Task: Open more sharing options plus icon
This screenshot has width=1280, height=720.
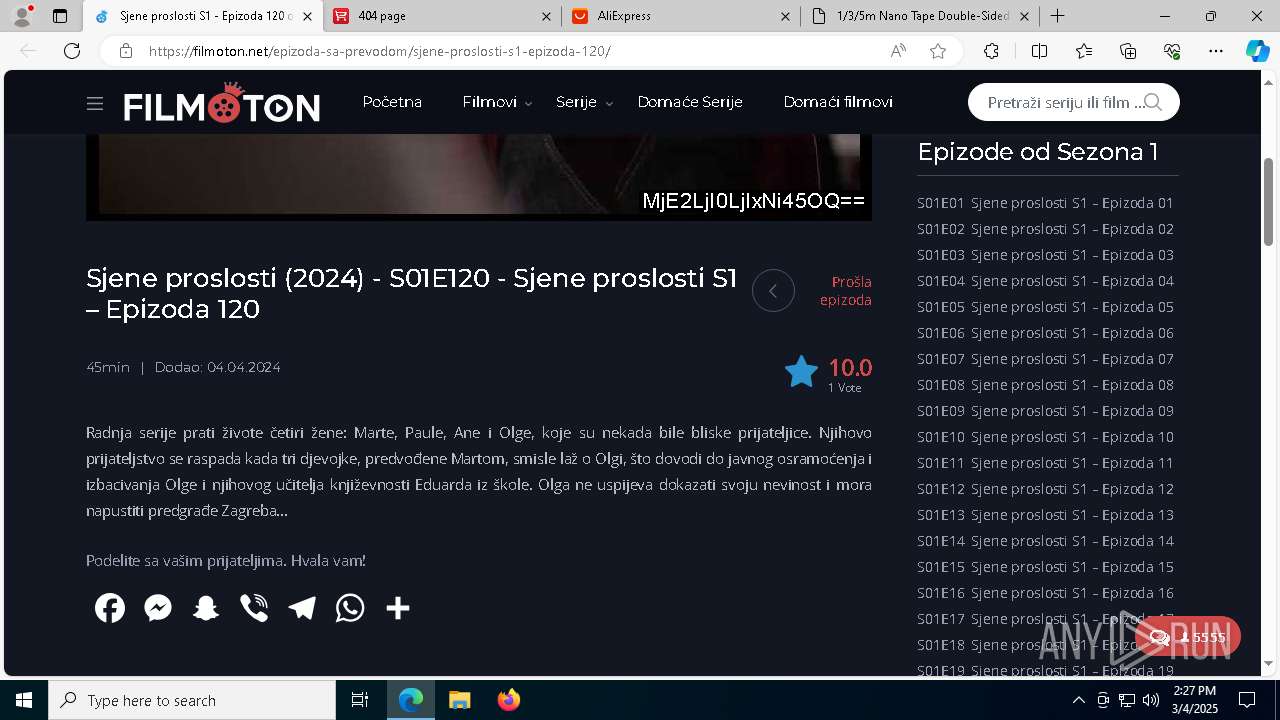Action: pyautogui.click(x=398, y=608)
